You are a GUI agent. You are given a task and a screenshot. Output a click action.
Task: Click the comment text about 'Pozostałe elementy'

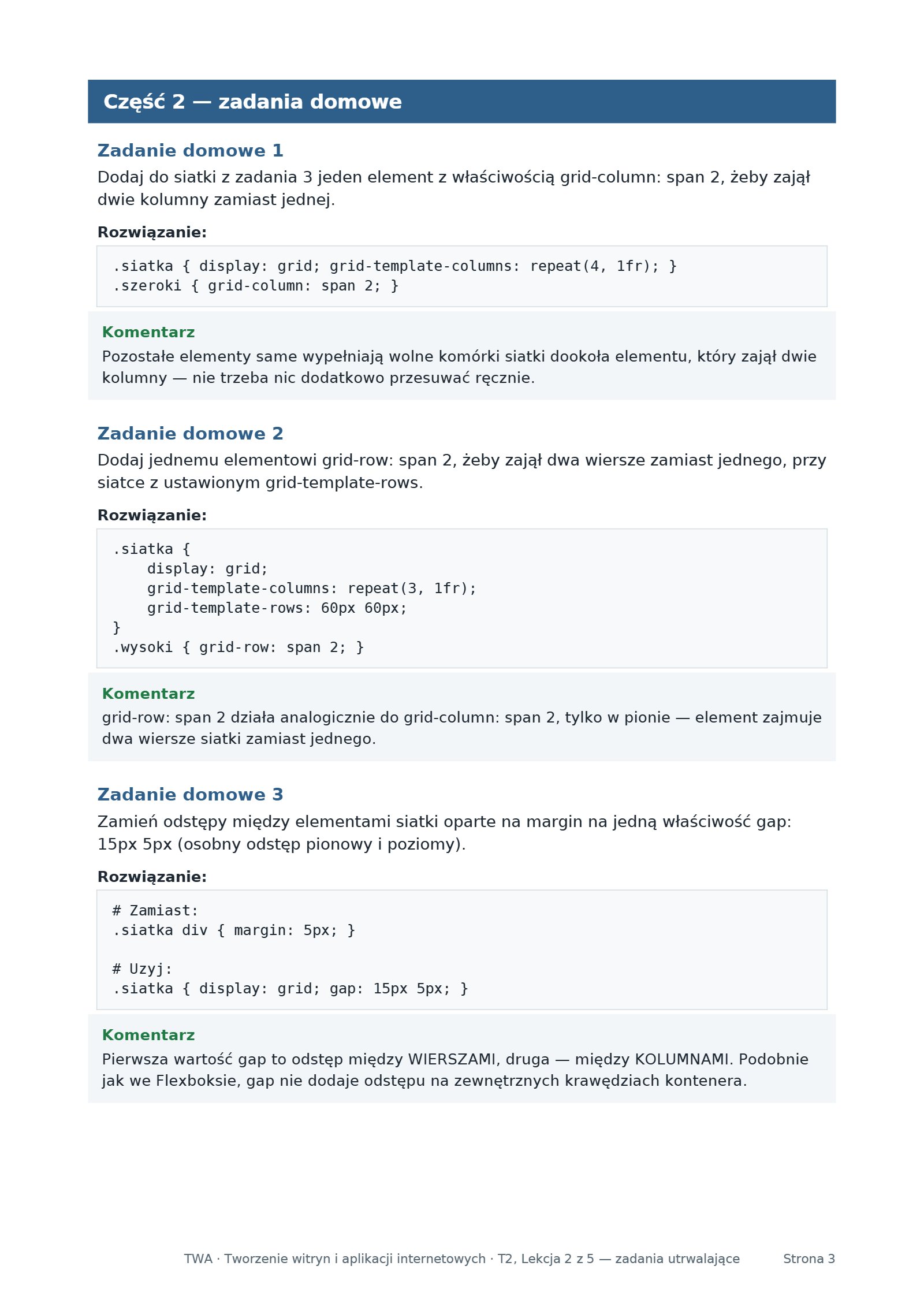click(459, 367)
